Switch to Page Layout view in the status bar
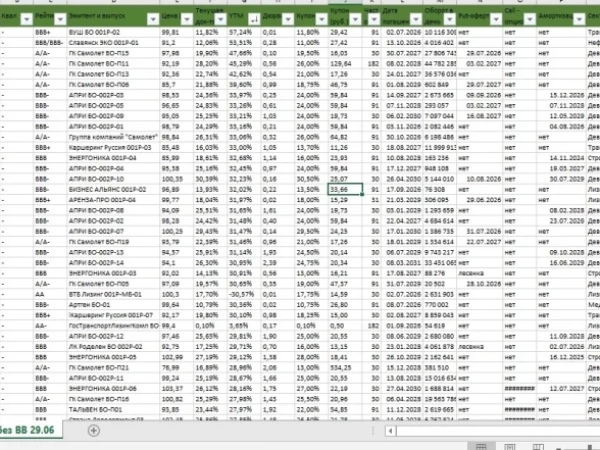This screenshot has width=600, height=450. 510,447
